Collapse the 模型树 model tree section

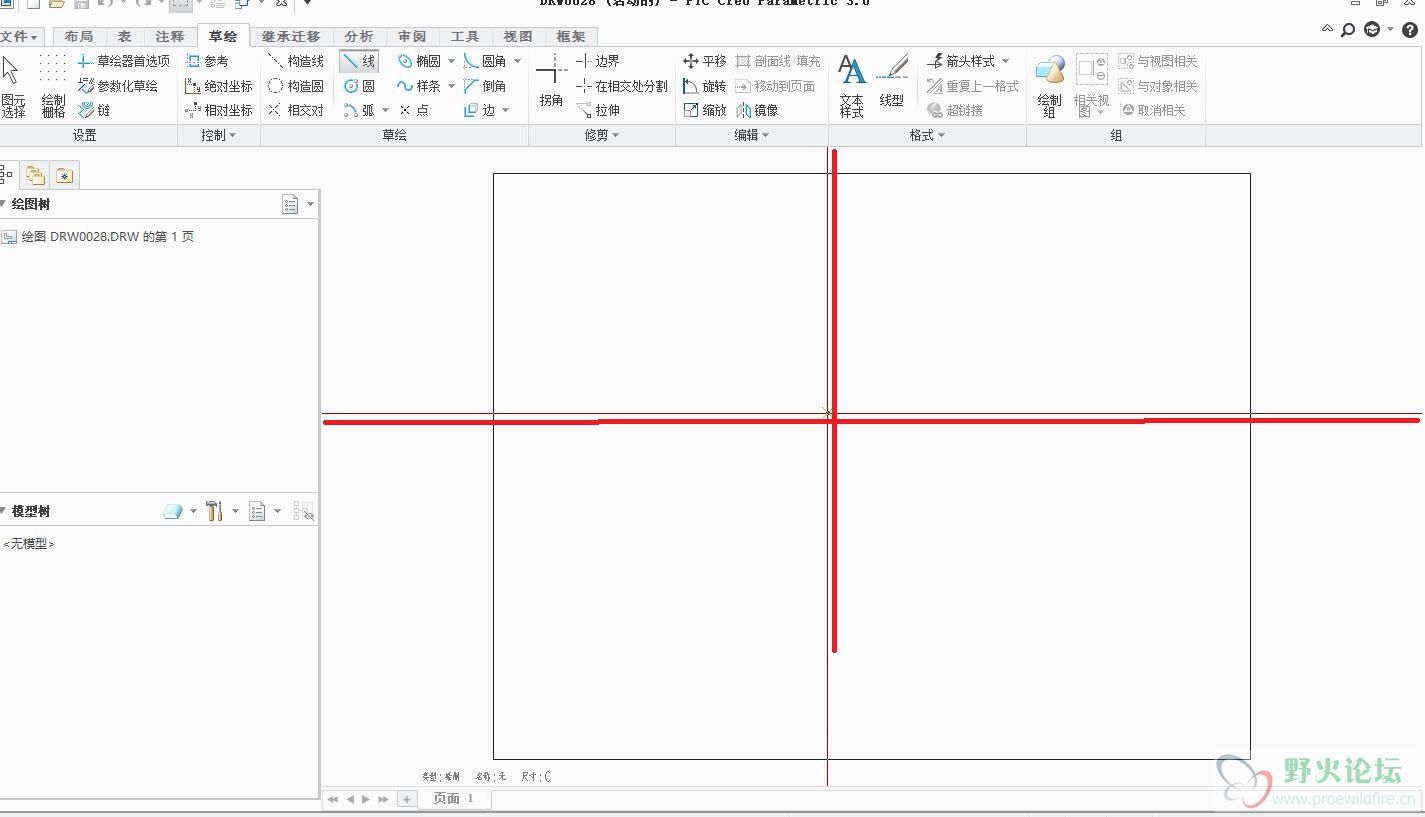tap(3, 511)
